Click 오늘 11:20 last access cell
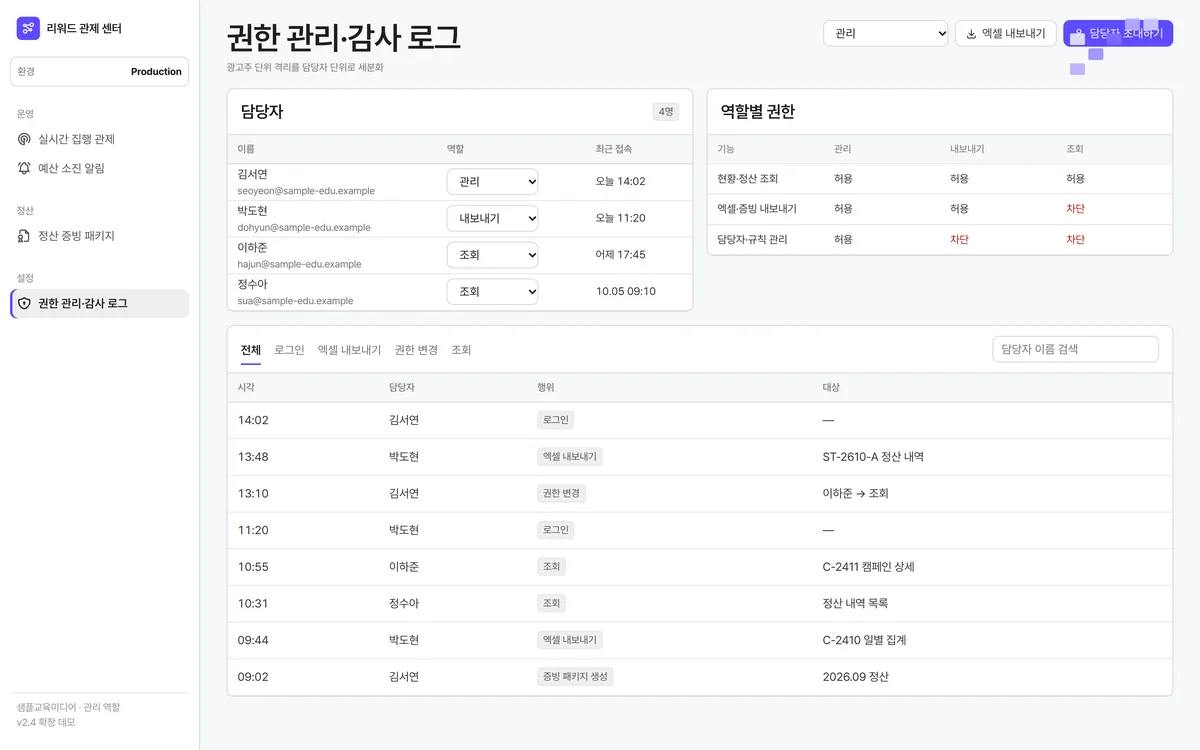 pos(620,218)
